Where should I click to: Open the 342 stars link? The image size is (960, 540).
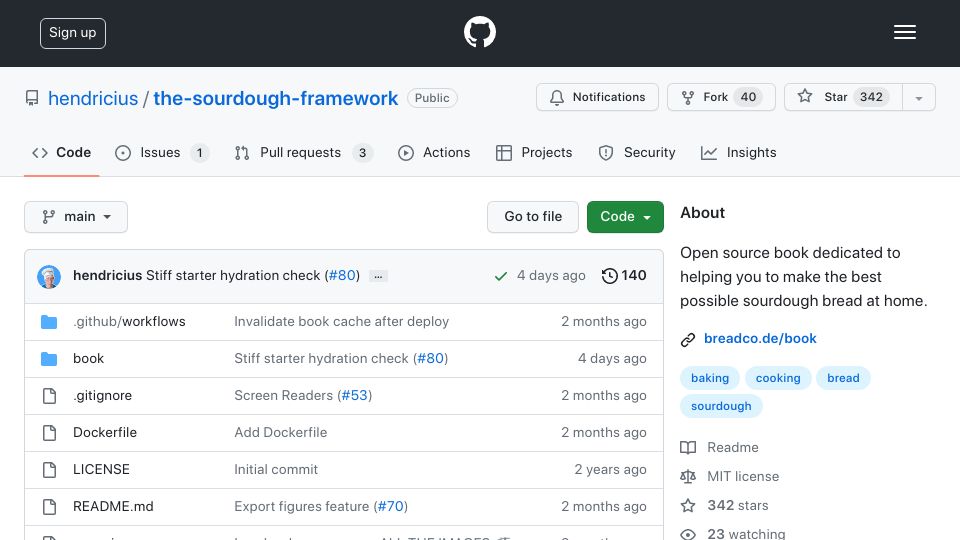pyautogui.click(x=737, y=505)
